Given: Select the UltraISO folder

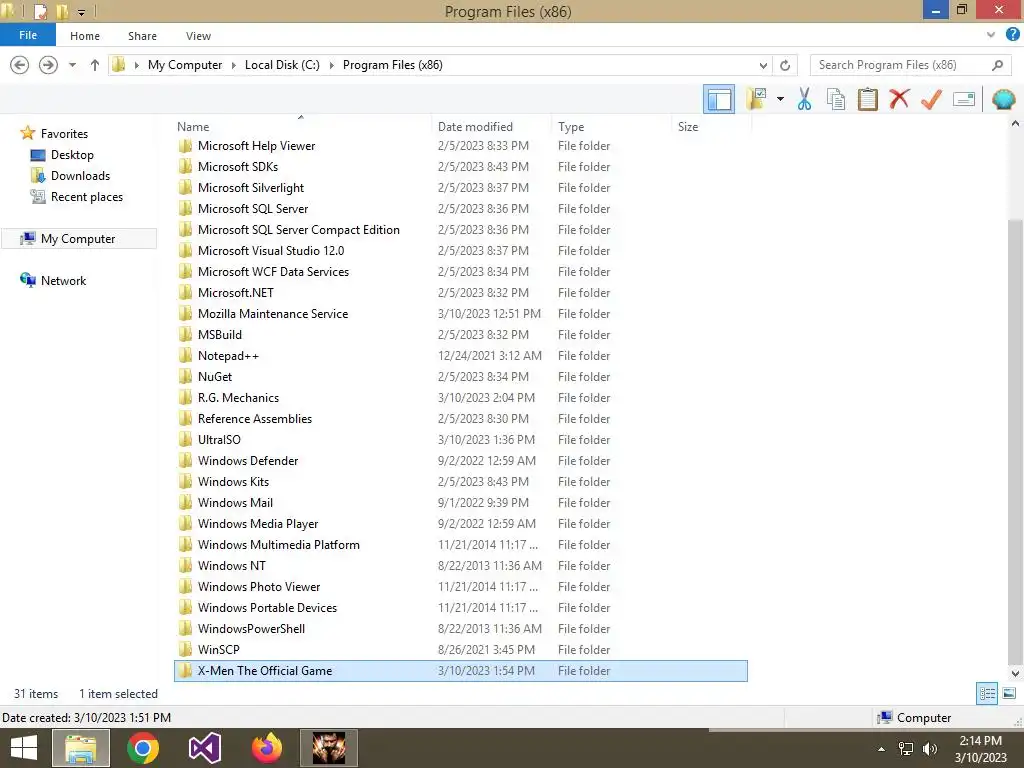Looking at the screenshot, I should 460,440.
